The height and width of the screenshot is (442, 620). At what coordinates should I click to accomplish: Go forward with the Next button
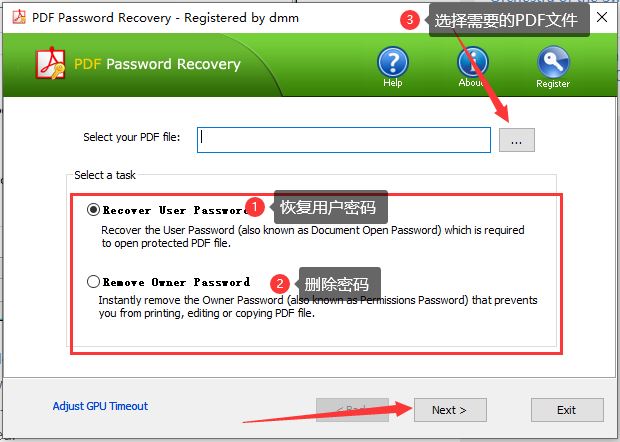pos(450,410)
